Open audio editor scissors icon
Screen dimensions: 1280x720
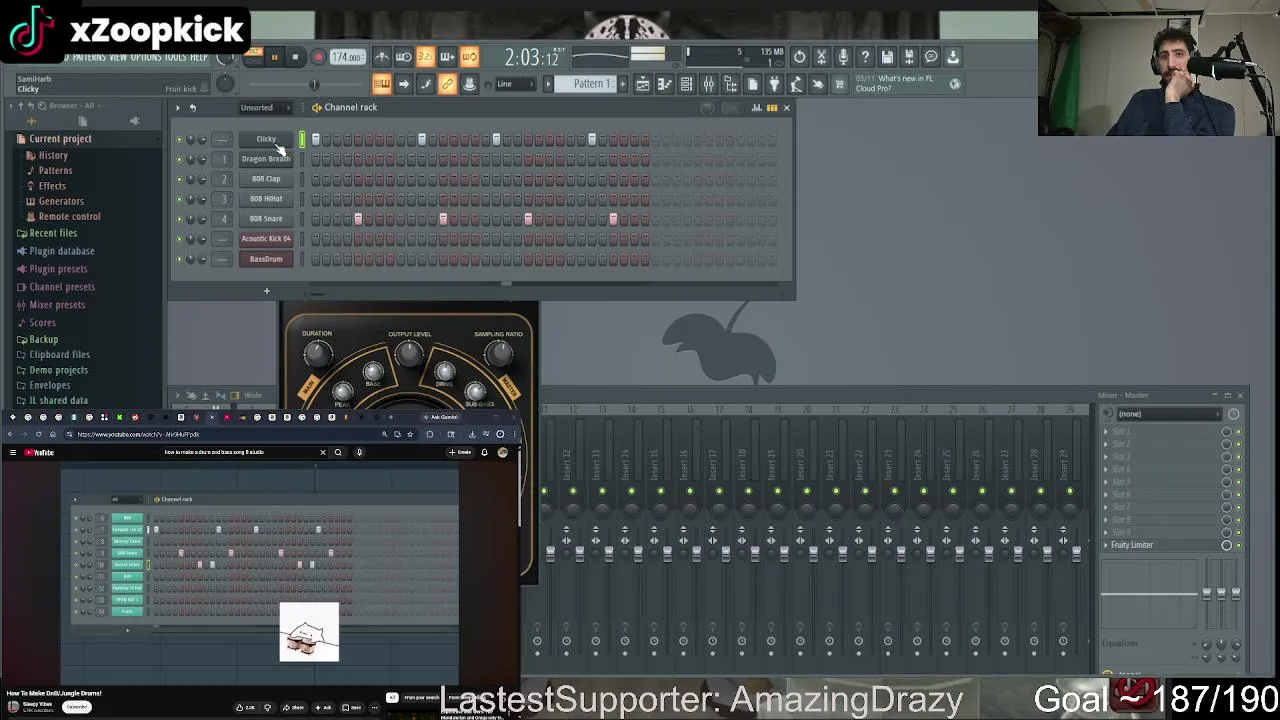821,57
